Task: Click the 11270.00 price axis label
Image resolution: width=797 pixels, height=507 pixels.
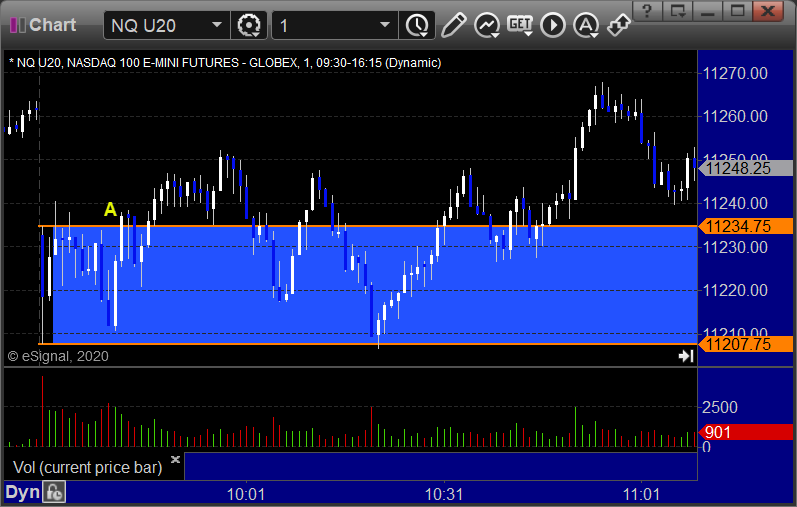Action: (x=735, y=73)
